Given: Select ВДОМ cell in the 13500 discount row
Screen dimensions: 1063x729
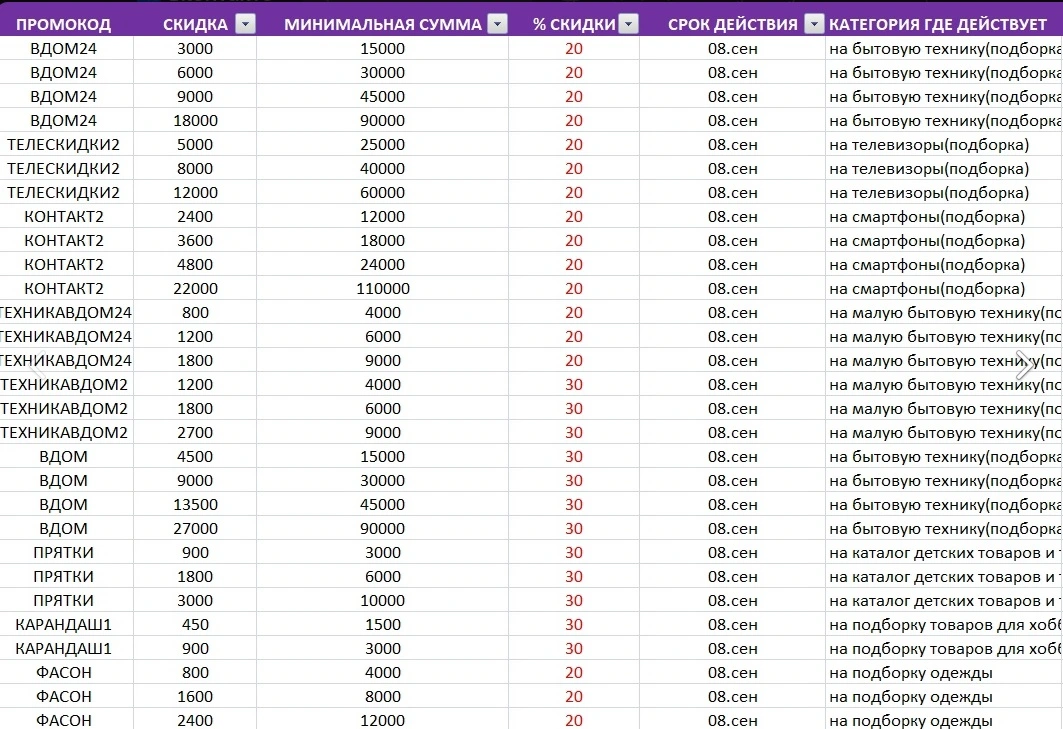Looking at the screenshot, I should (64, 505).
